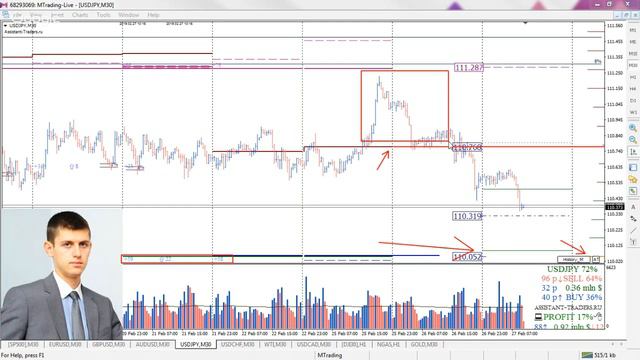Open the templates window icon
640x360 pixels.
click(633, 167)
